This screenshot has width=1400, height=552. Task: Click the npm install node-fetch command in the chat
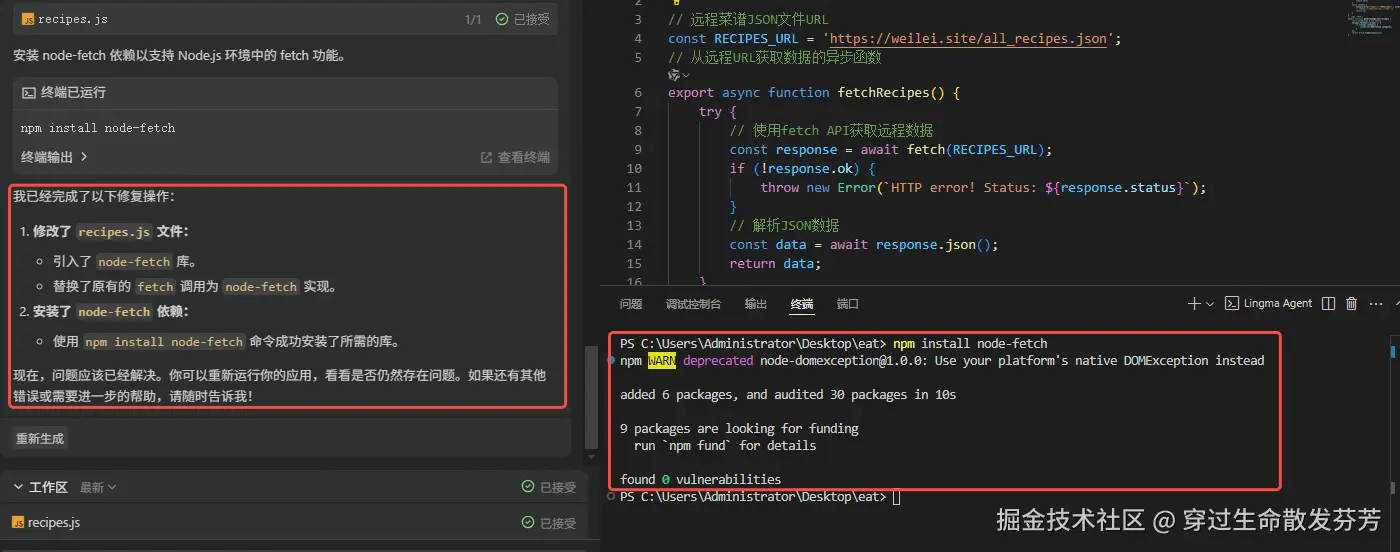pyautogui.click(x=98, y=128)
